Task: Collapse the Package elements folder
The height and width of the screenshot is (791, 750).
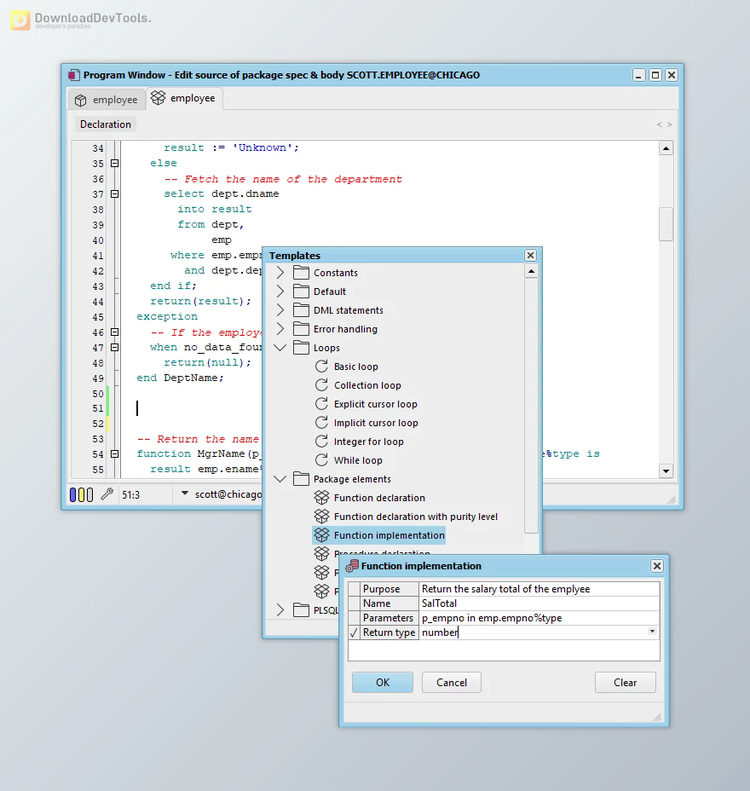Action: click(280, 479)
